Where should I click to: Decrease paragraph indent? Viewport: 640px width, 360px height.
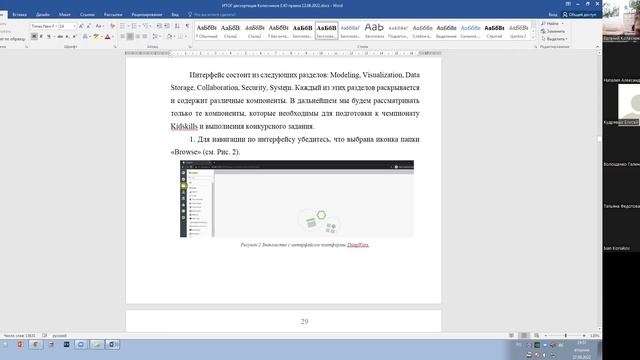pyautogui.click(x=159, y=26)
